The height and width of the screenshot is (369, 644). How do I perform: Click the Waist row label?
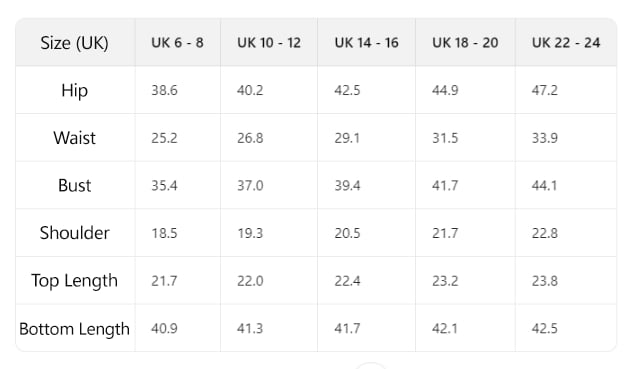coord(74,138)
